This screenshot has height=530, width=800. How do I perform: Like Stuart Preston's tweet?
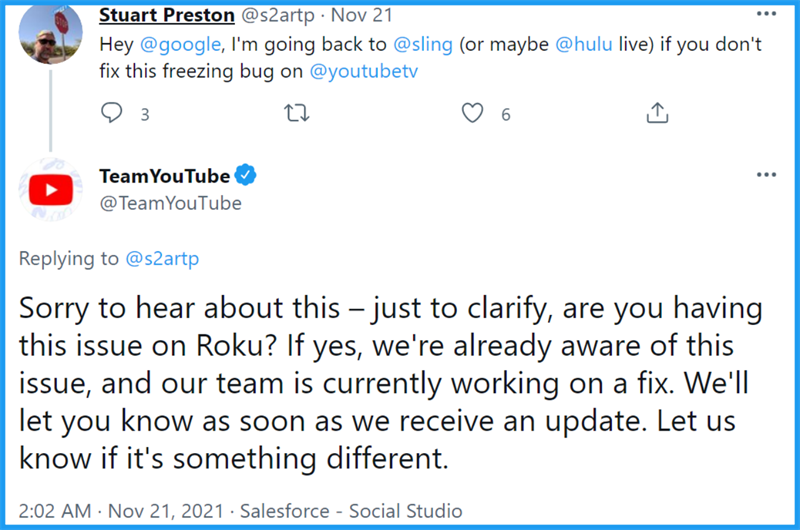click(473, 114)
